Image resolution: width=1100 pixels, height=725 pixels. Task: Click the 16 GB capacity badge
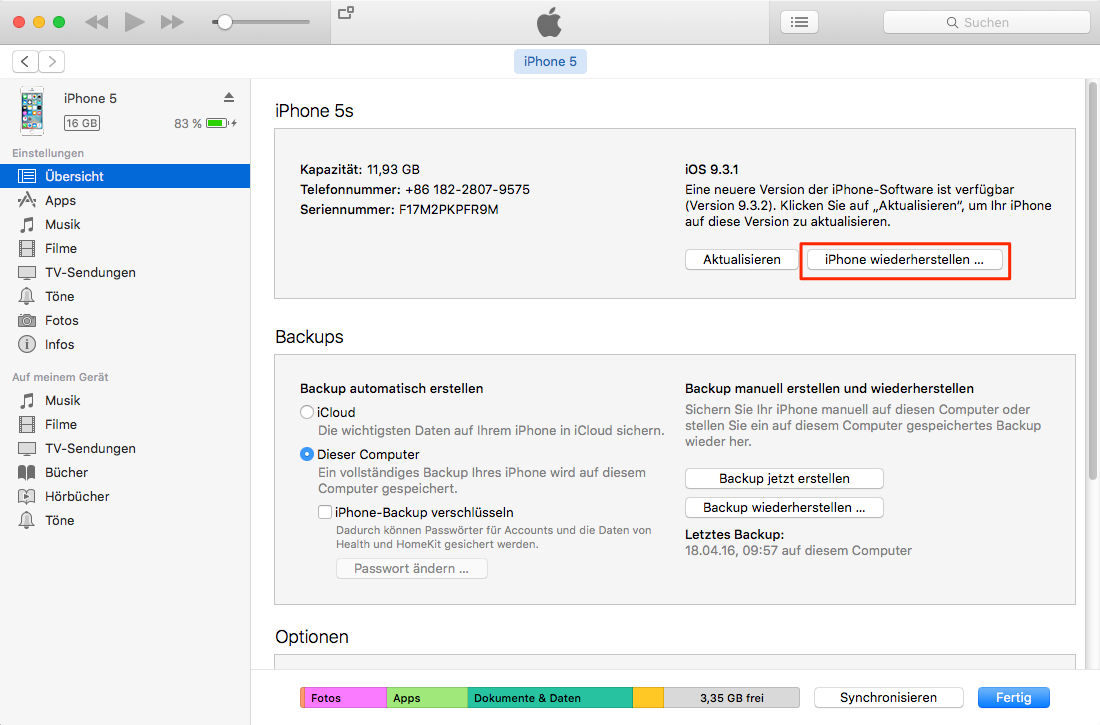pyautogui.click(x=82, y=124)
